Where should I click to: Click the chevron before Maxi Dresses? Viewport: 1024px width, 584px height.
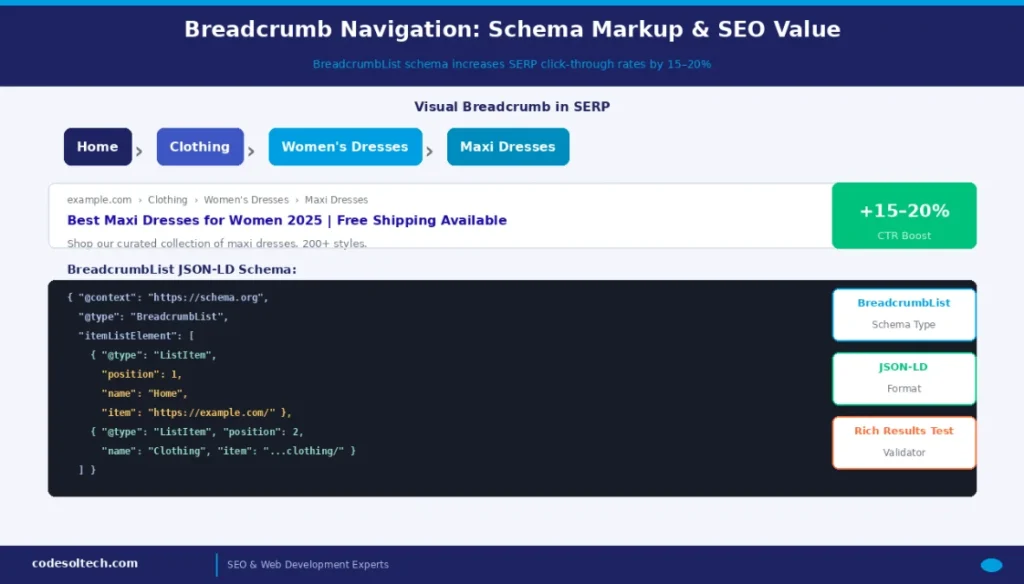pos(430,150)
